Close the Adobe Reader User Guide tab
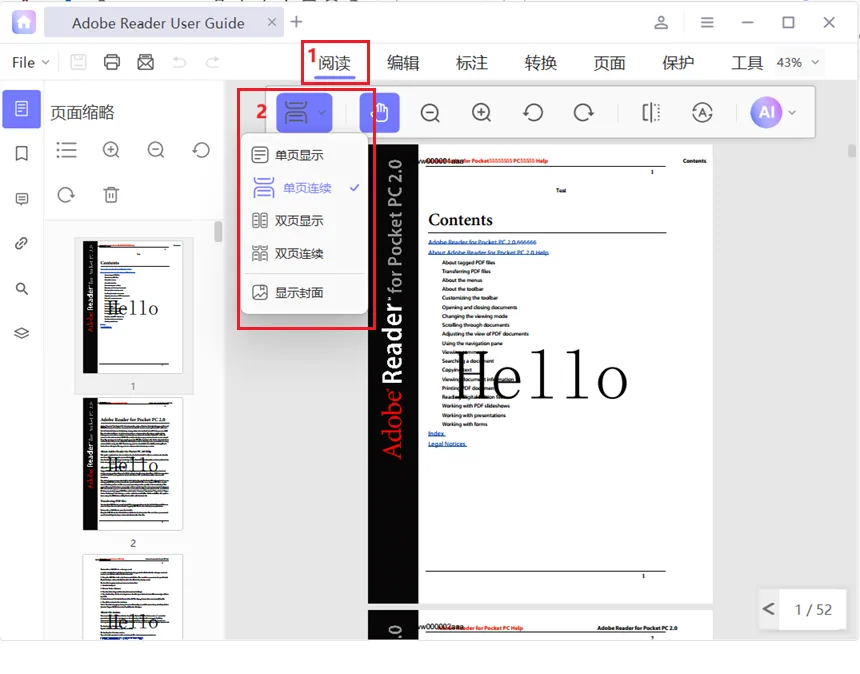The width and height of the screenshot is (860, 674). click(272, 22)
